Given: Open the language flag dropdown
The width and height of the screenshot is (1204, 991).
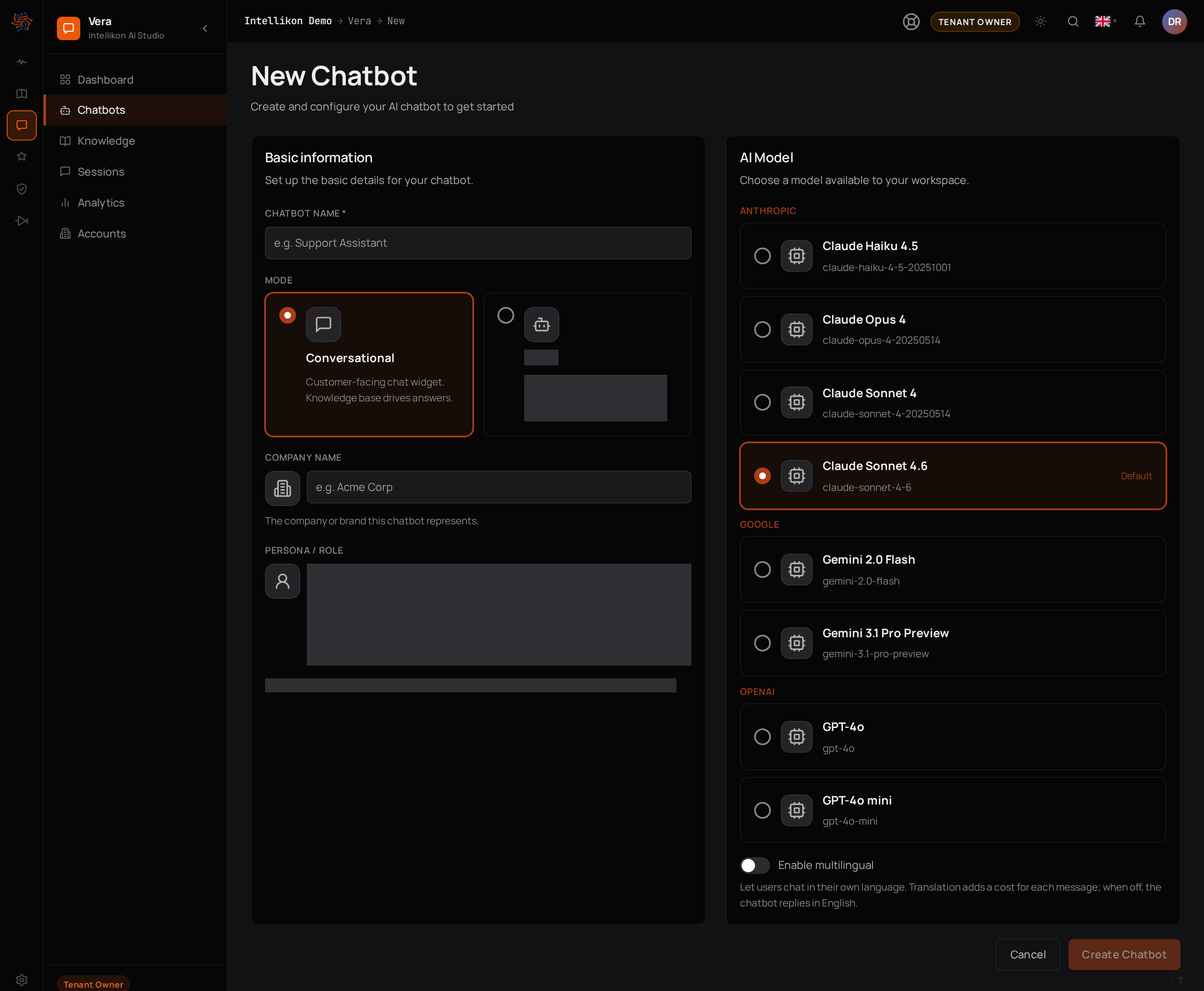Looking at the screenshot, I should (1105, 22).
